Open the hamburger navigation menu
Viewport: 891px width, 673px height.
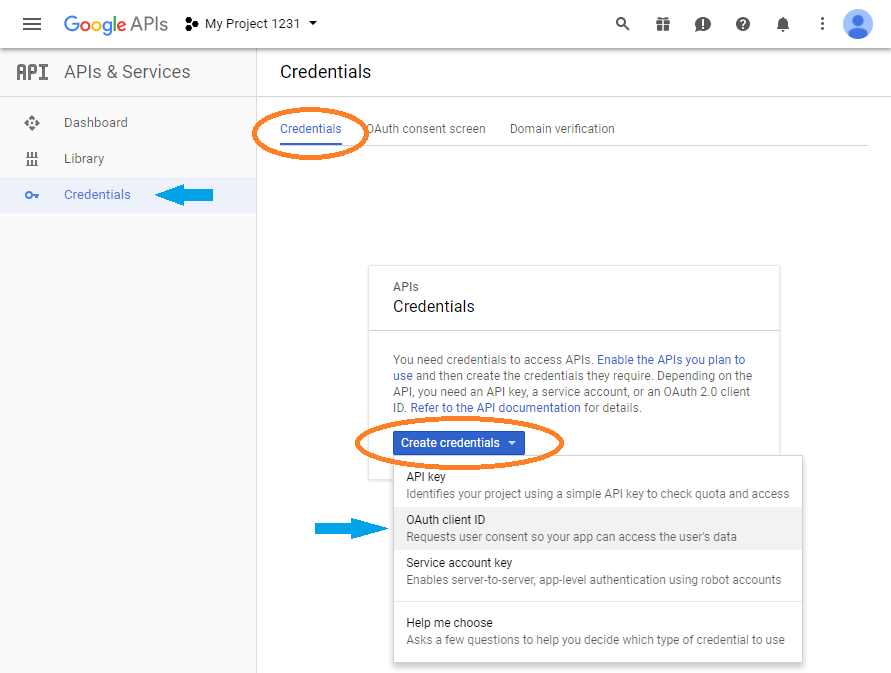coord(32,24)
